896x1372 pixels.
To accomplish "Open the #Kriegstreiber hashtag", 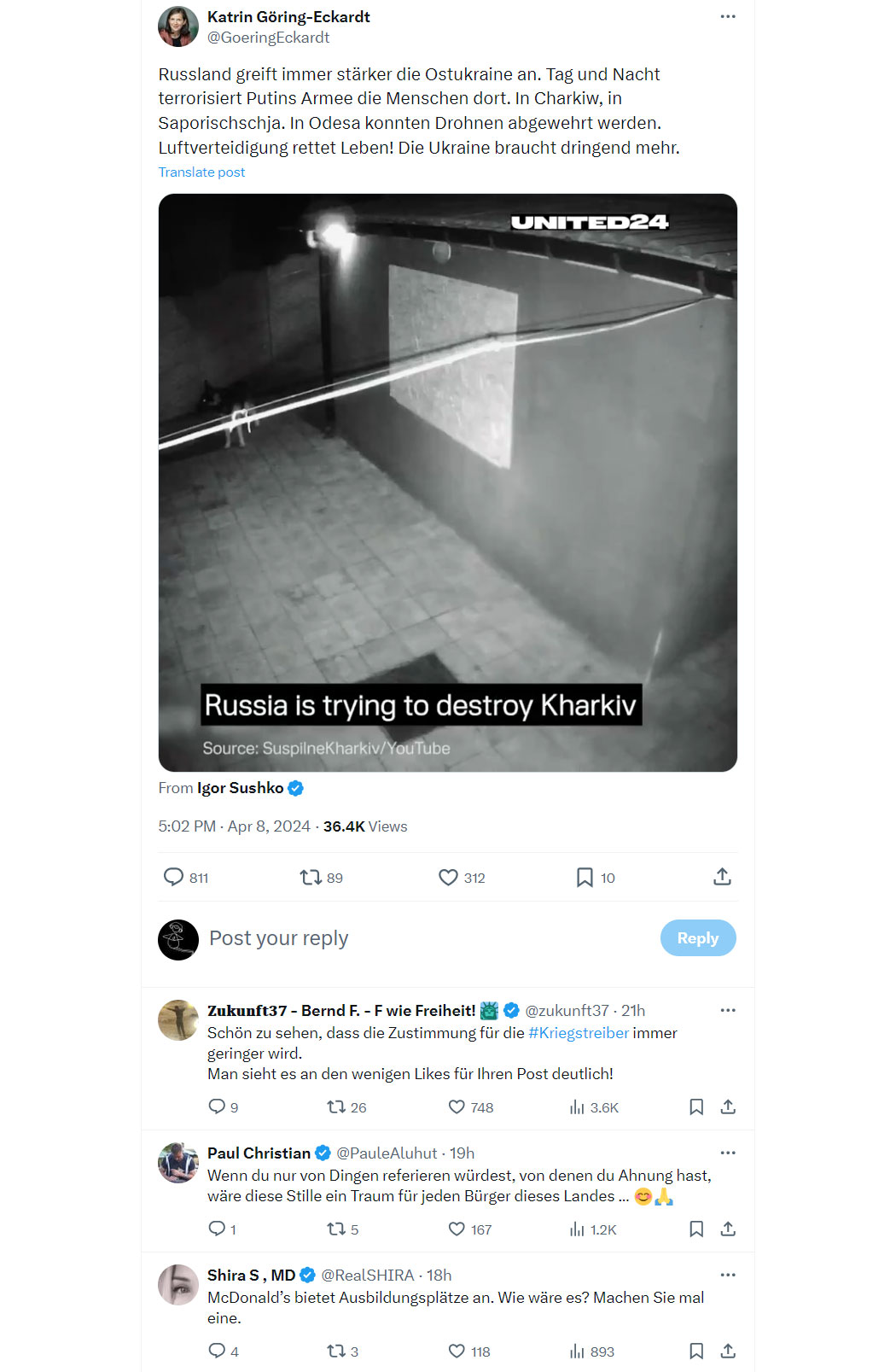I will click(x=579, y=1033).
